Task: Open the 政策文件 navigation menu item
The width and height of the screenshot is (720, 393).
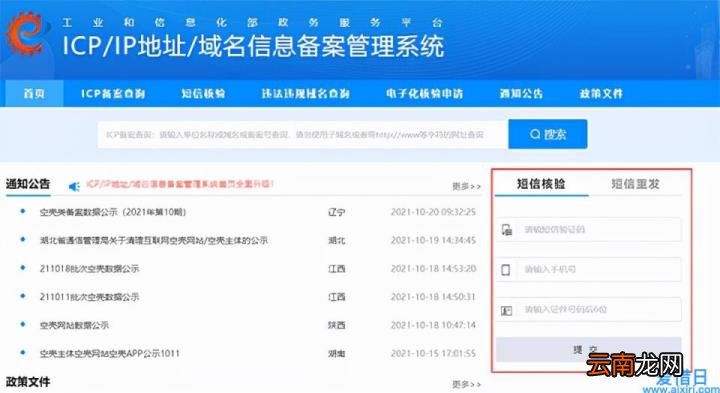Action: pos(601,94)
